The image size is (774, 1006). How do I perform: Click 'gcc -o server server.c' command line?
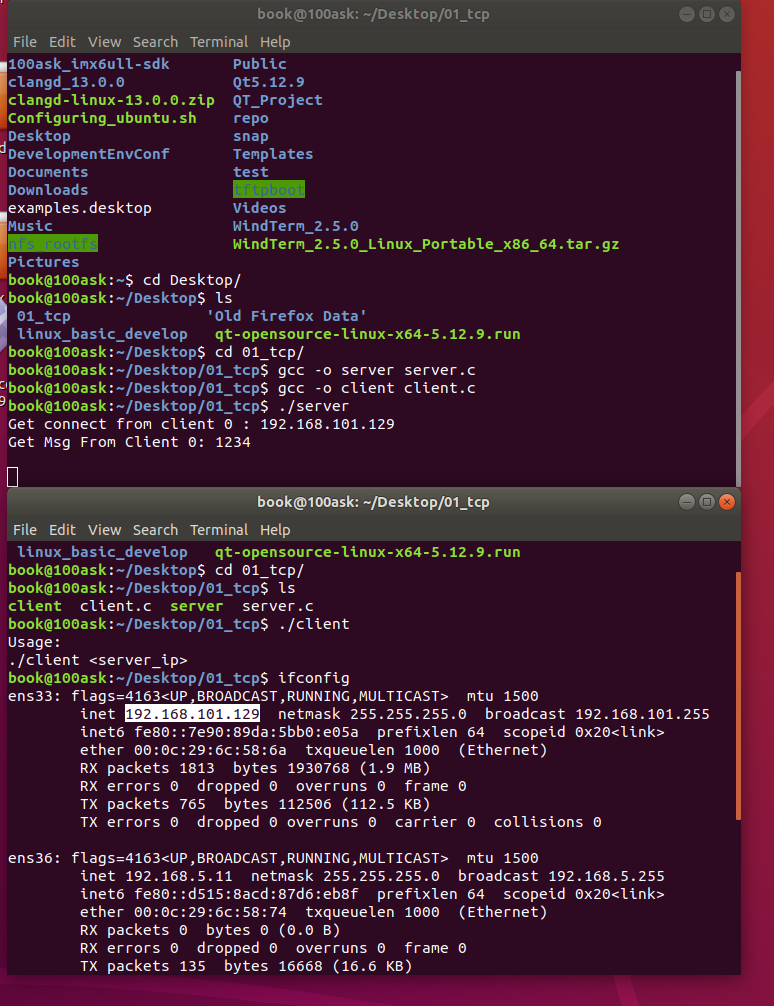coord(377,370)
